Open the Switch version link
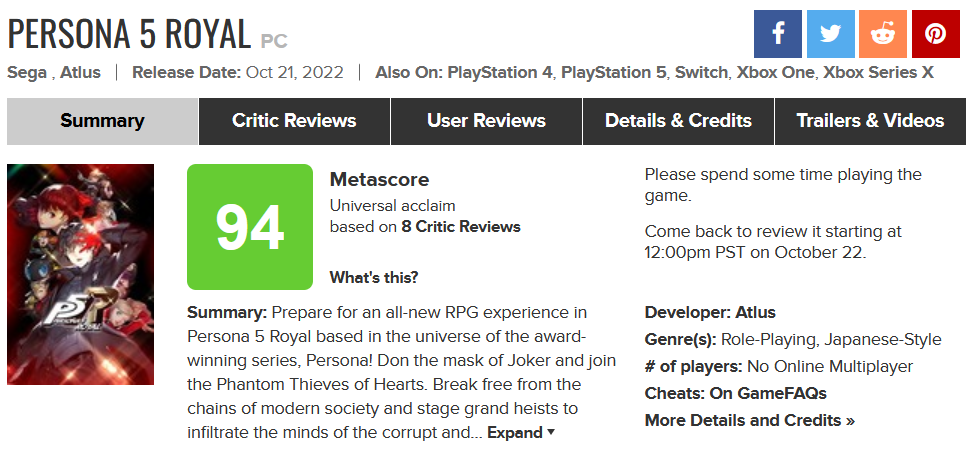Screen dimensions: 970x449 pos(701,72)
